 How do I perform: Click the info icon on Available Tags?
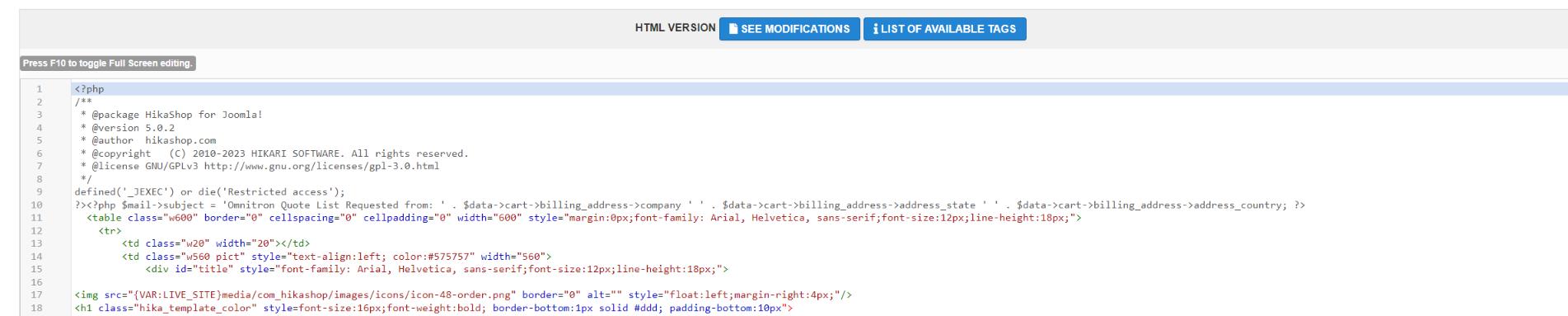875,29
